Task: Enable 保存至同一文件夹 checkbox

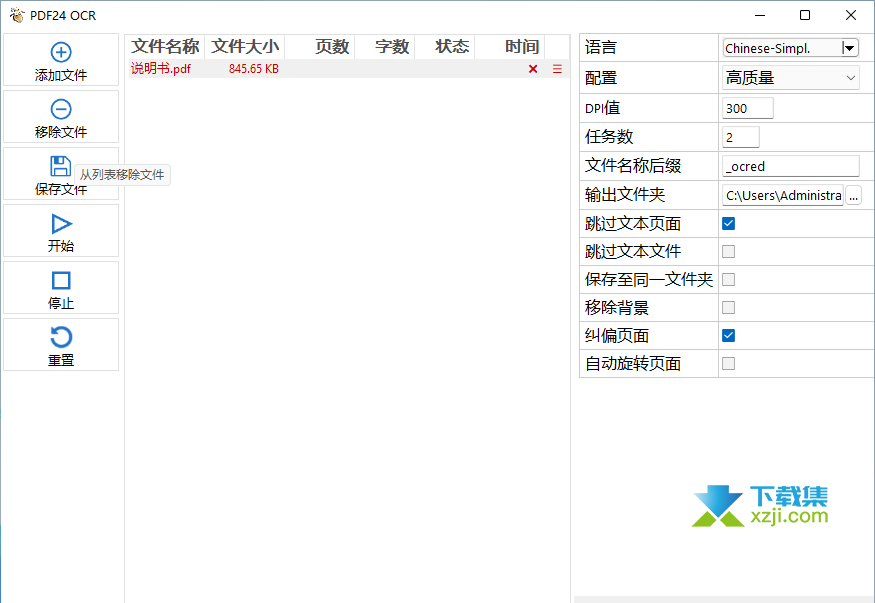Action: [728, 279]
